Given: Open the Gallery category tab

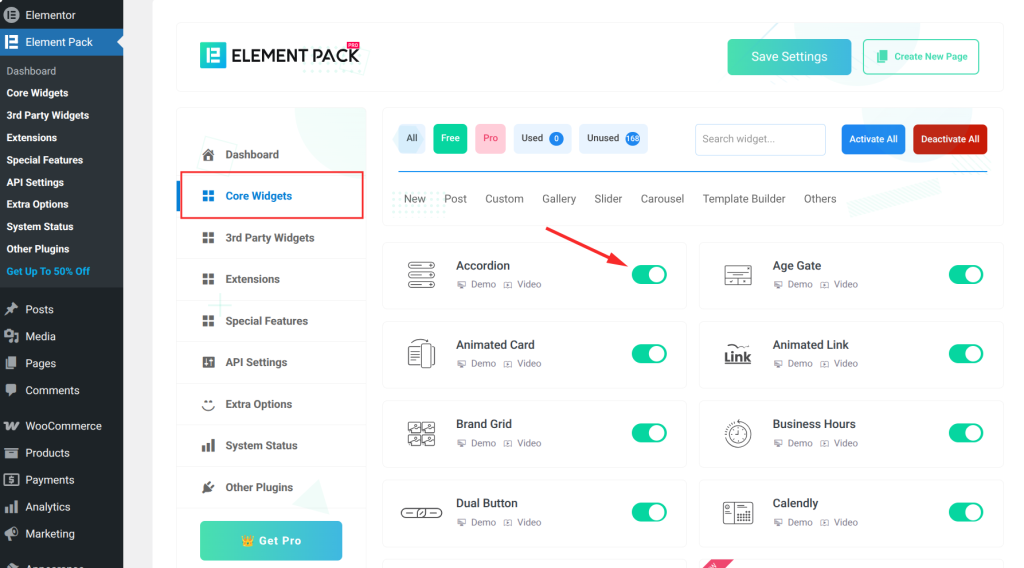Looking at the screenshot, I should (x=559, y=198).
